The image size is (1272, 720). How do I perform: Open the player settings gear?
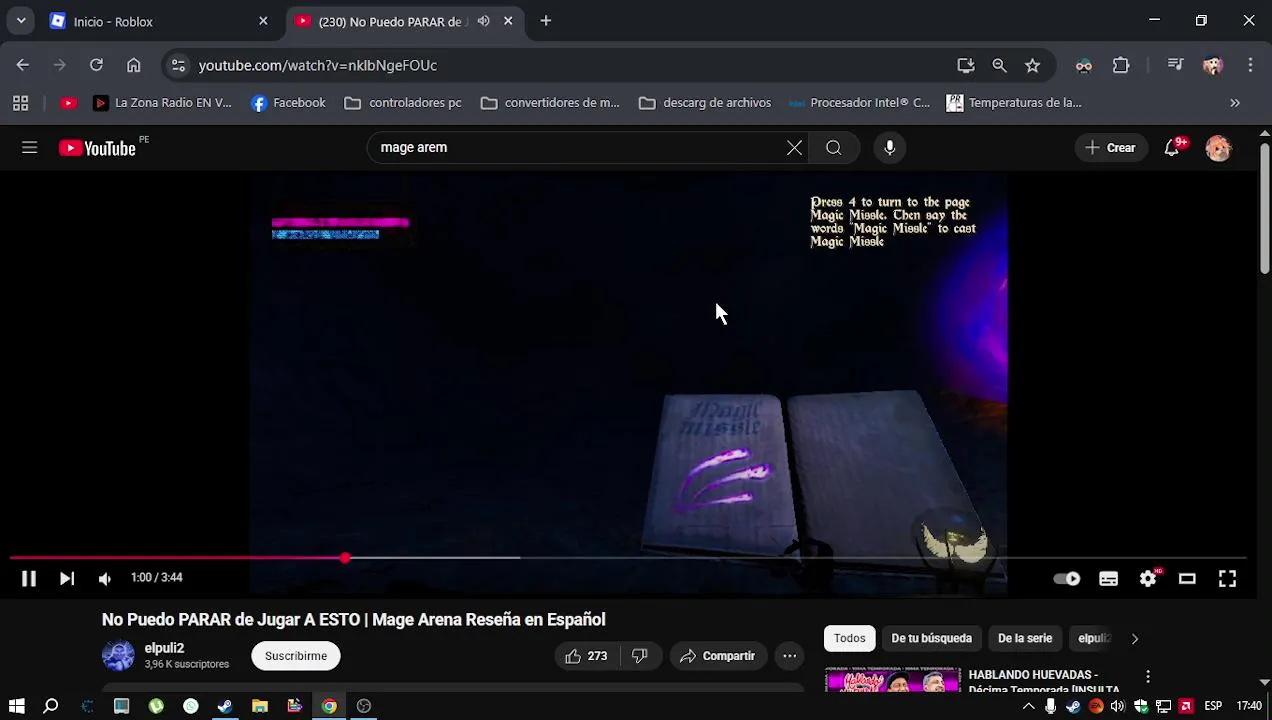click(1148, 578)
